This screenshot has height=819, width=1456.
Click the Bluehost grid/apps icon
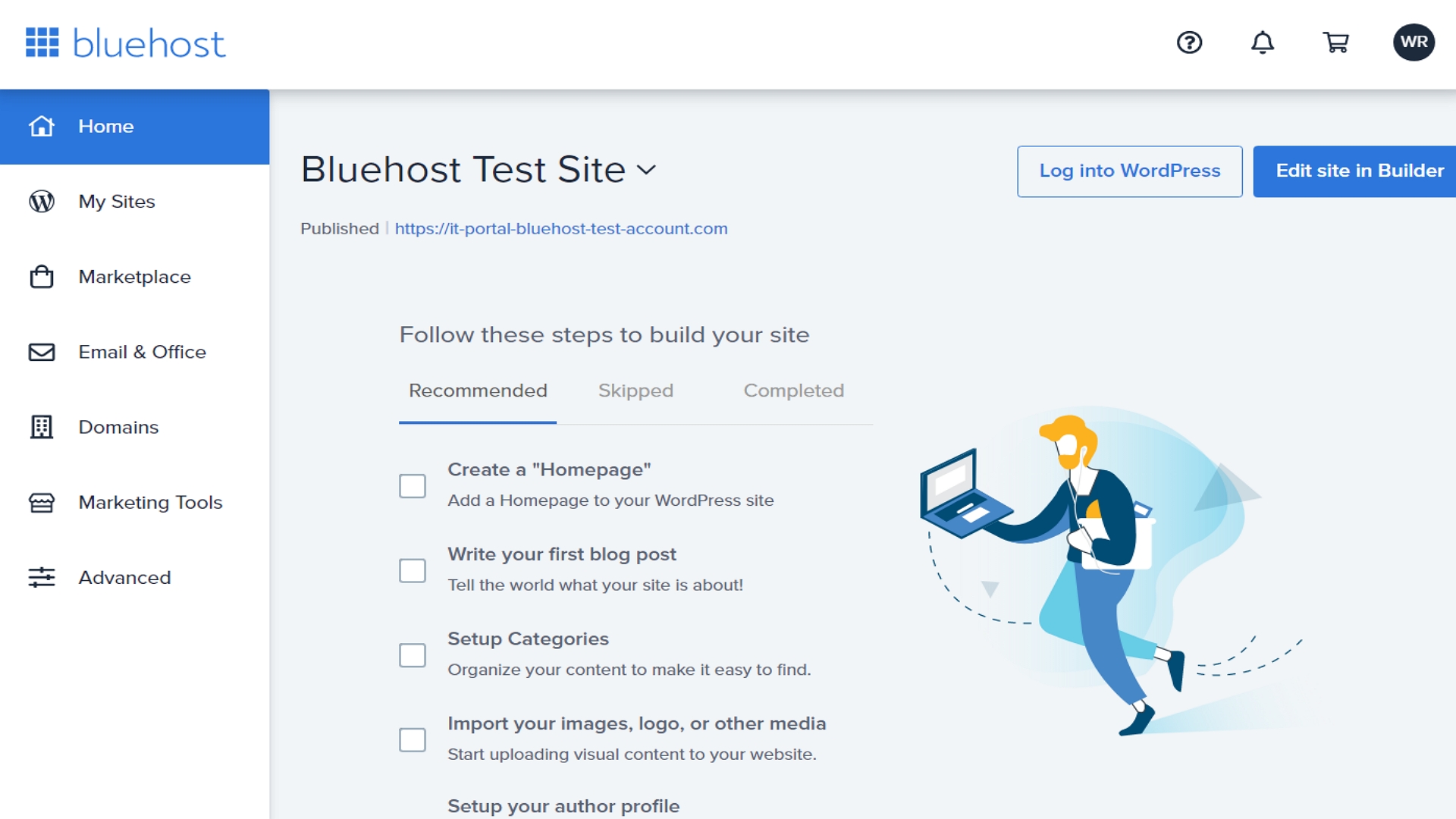[43, 42]
